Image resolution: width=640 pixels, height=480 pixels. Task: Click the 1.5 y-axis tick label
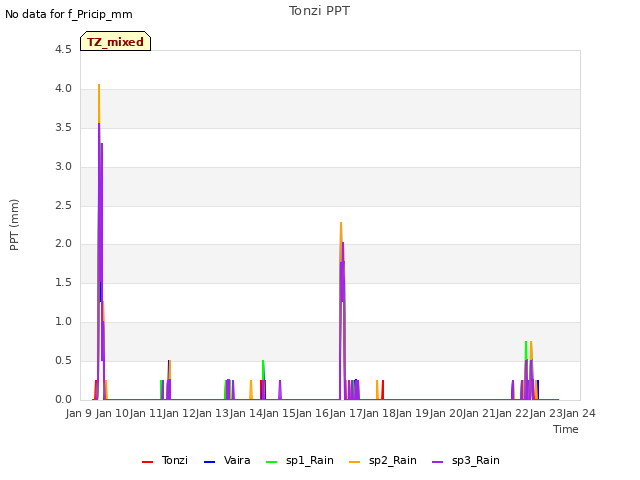coord(63,282)
